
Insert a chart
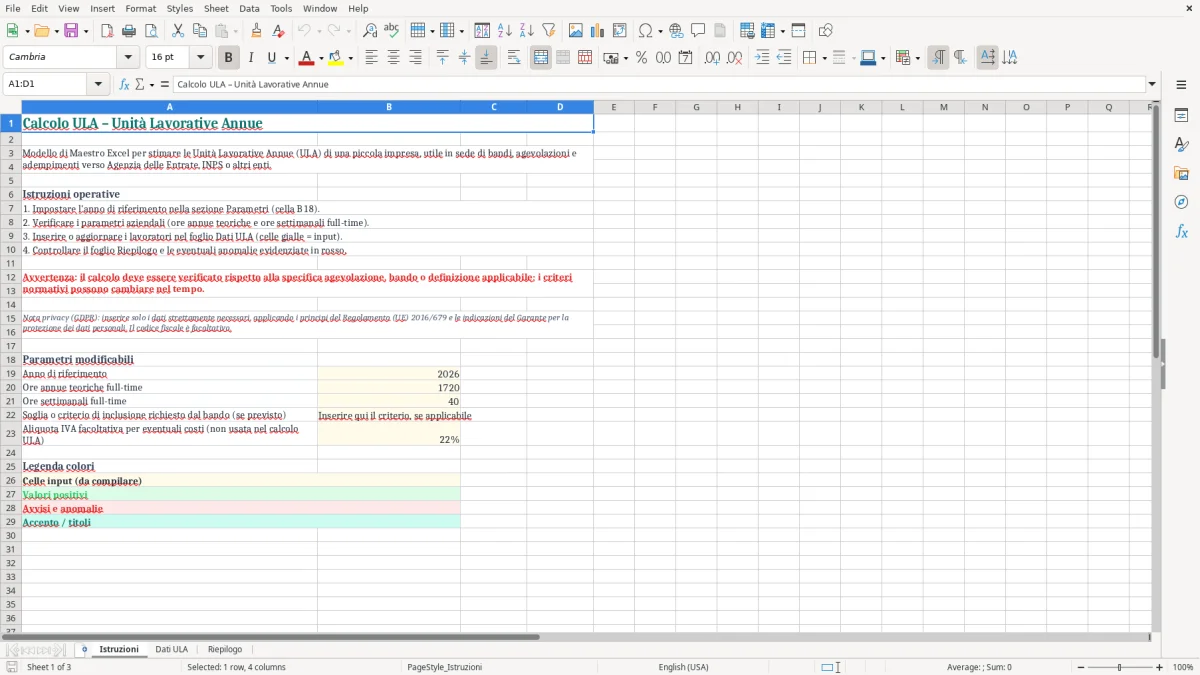point(598,31)
